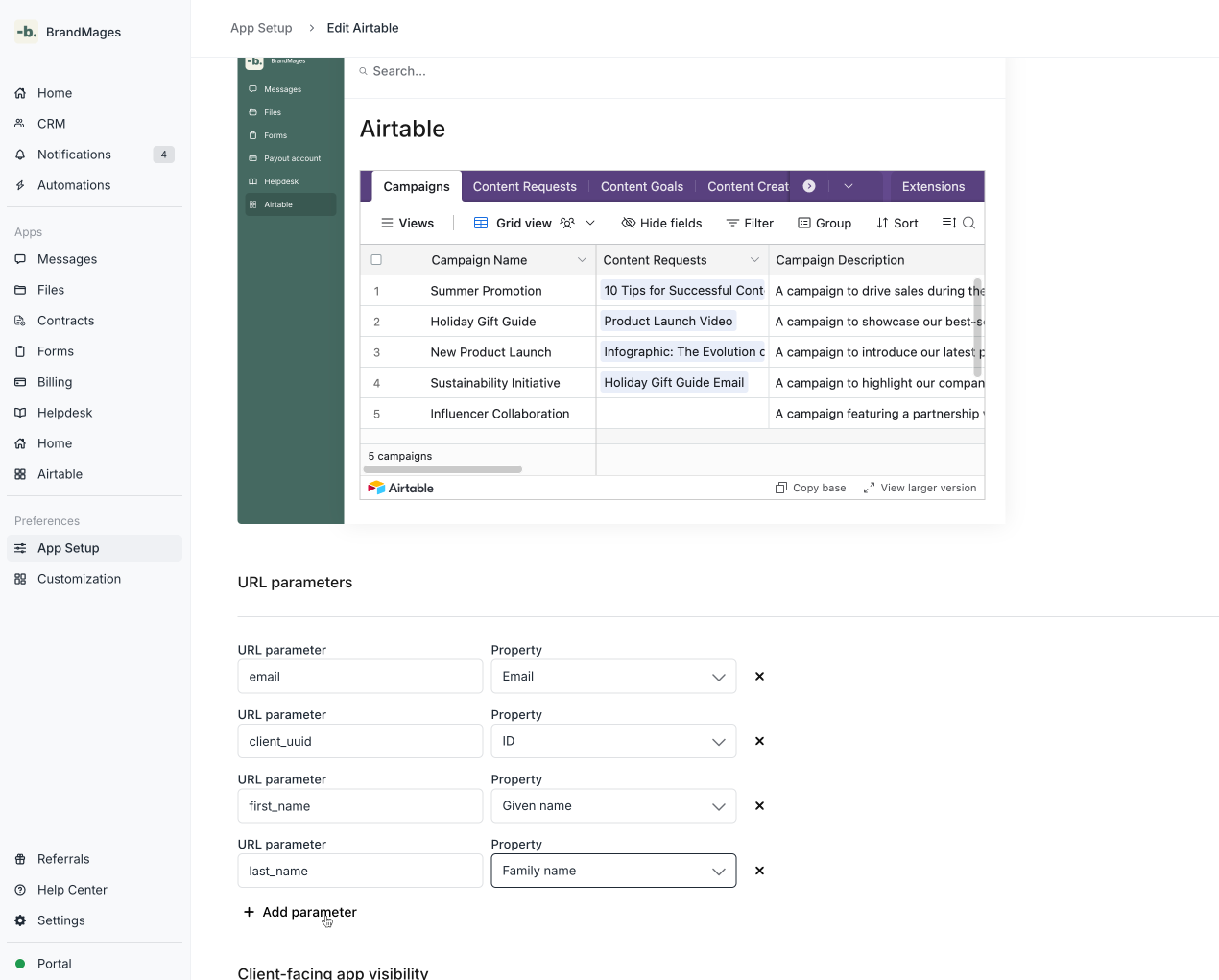Click the horizontal scrollbar under 5 campaigns
The height and width of the screenshot is (980, 1219).
(x=442, y=469)
